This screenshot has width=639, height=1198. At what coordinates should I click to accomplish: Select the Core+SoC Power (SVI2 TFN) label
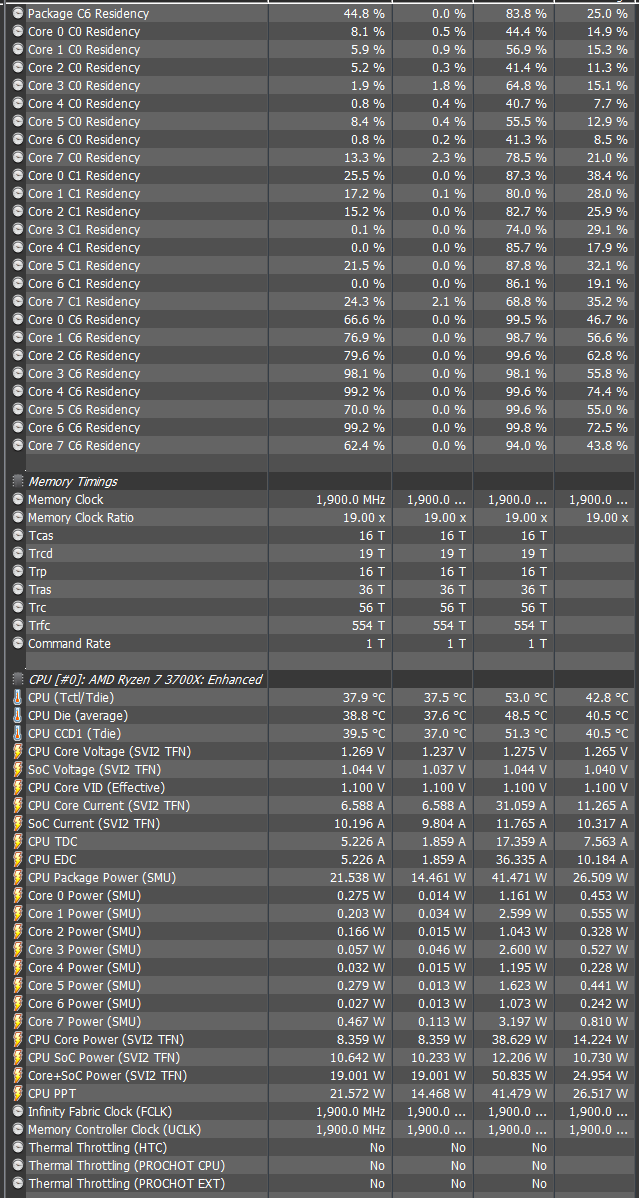click(x=108, y=1076)
